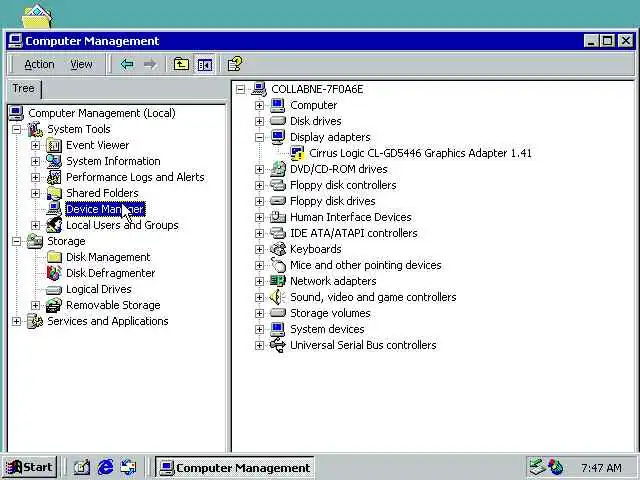
Task: Collapse the System Tools node
Action: pos(16,129)
